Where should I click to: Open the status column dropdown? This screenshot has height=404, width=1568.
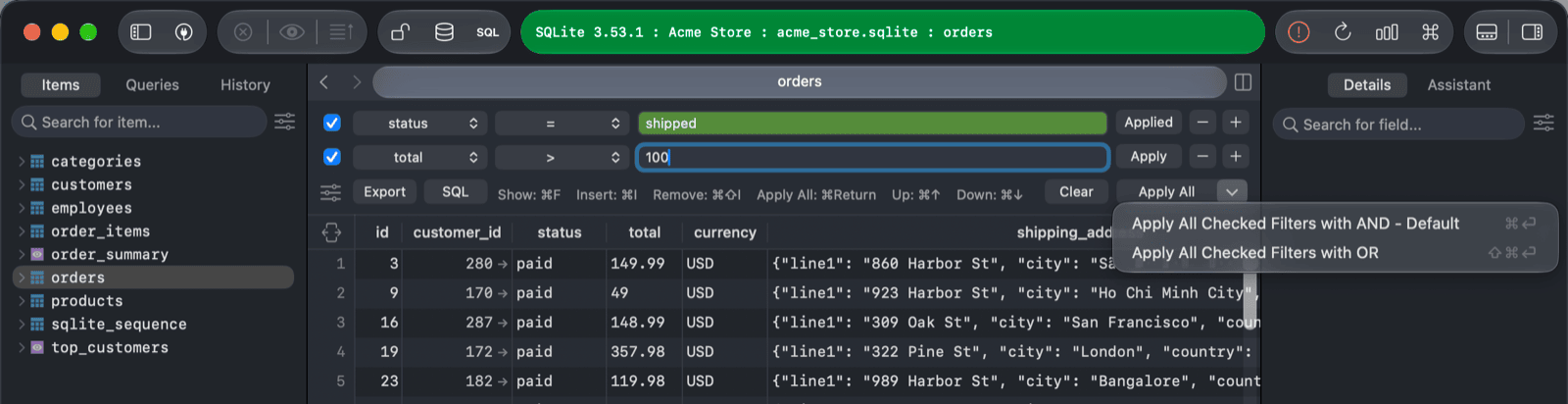[419, 124]
